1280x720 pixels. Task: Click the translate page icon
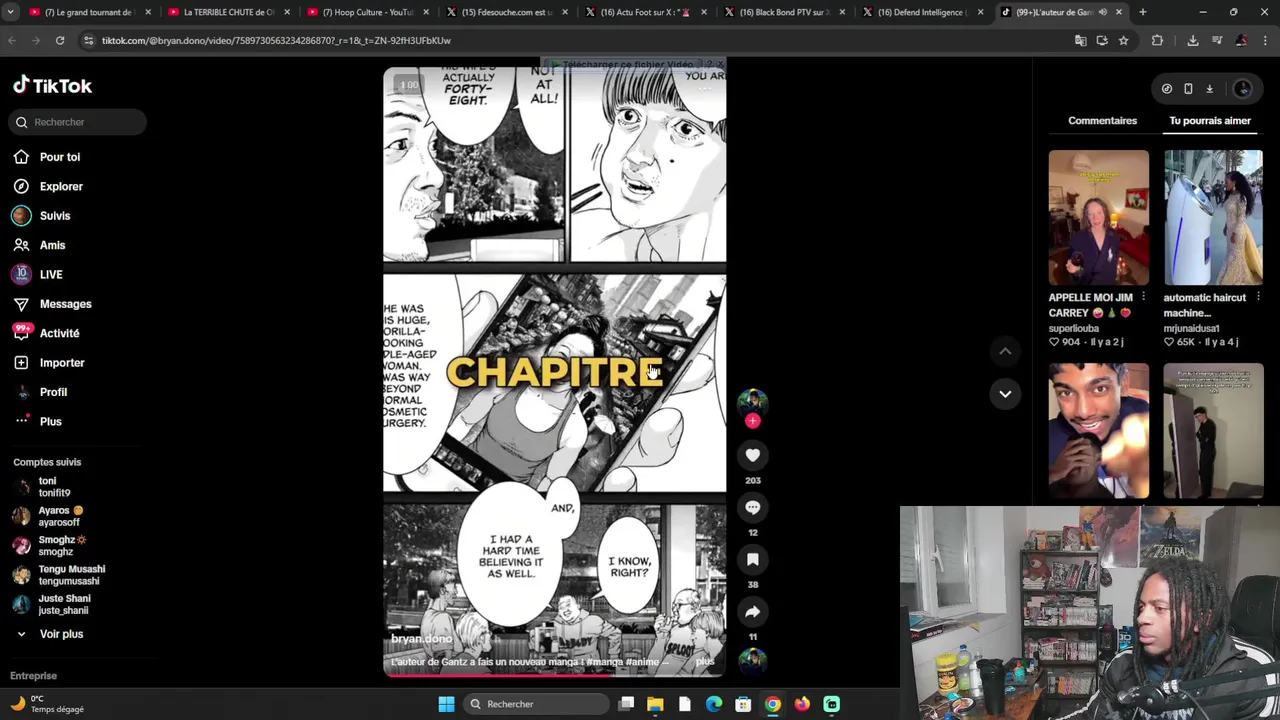pyautogui.click(x=1080, y=40)
